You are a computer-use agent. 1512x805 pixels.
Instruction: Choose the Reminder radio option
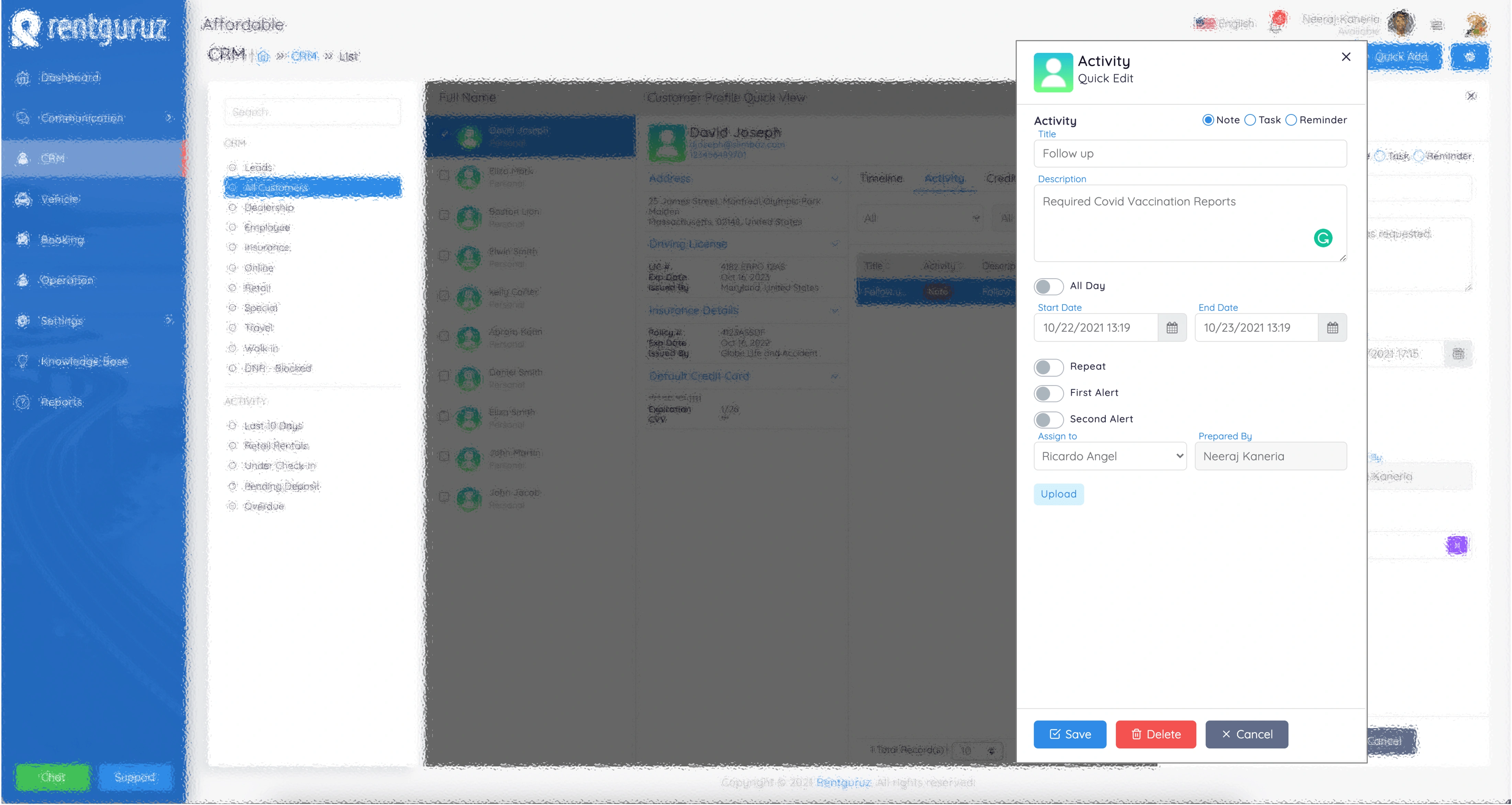tap(1291, 120)
